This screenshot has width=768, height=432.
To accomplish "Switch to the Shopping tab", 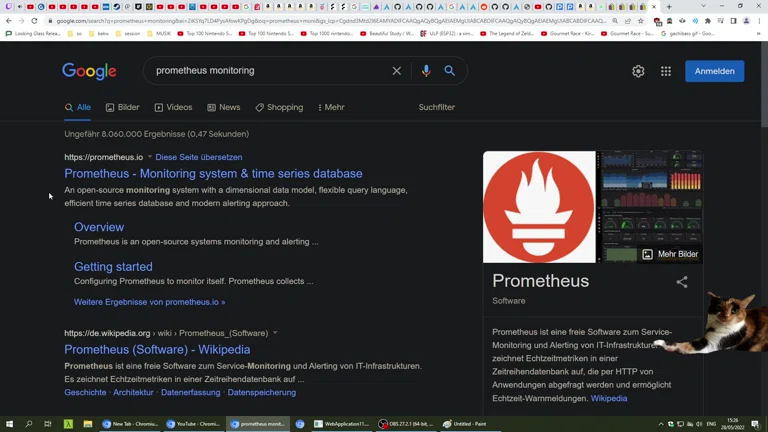I will tap(279, 107).
